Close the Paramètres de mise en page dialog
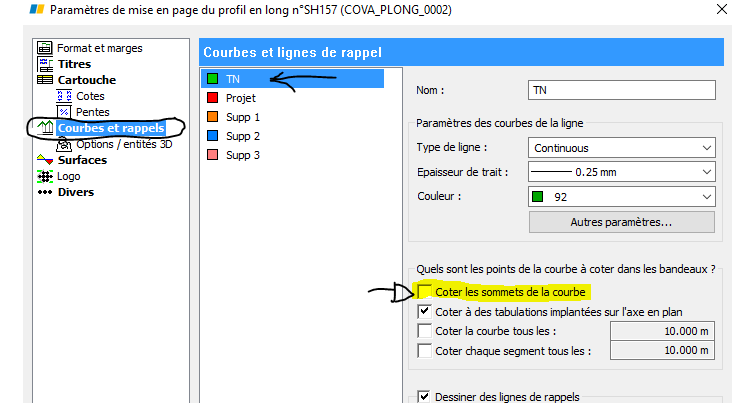This screenshot has width=732, height=403. click(x=722, y=9)
